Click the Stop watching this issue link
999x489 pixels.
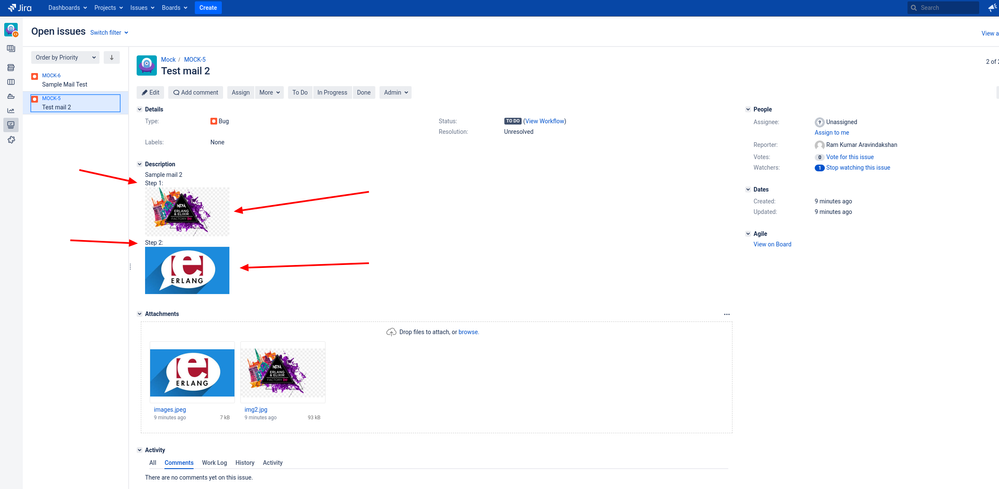(858, 168)
